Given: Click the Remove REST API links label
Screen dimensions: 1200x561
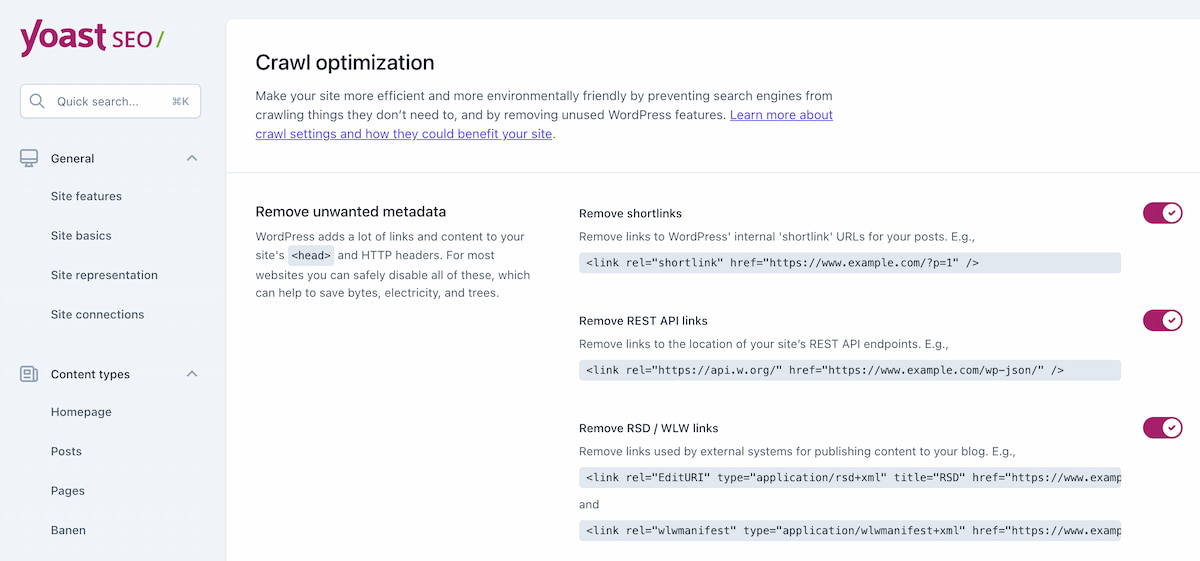Looking at the screenshot, I should 643,321.
